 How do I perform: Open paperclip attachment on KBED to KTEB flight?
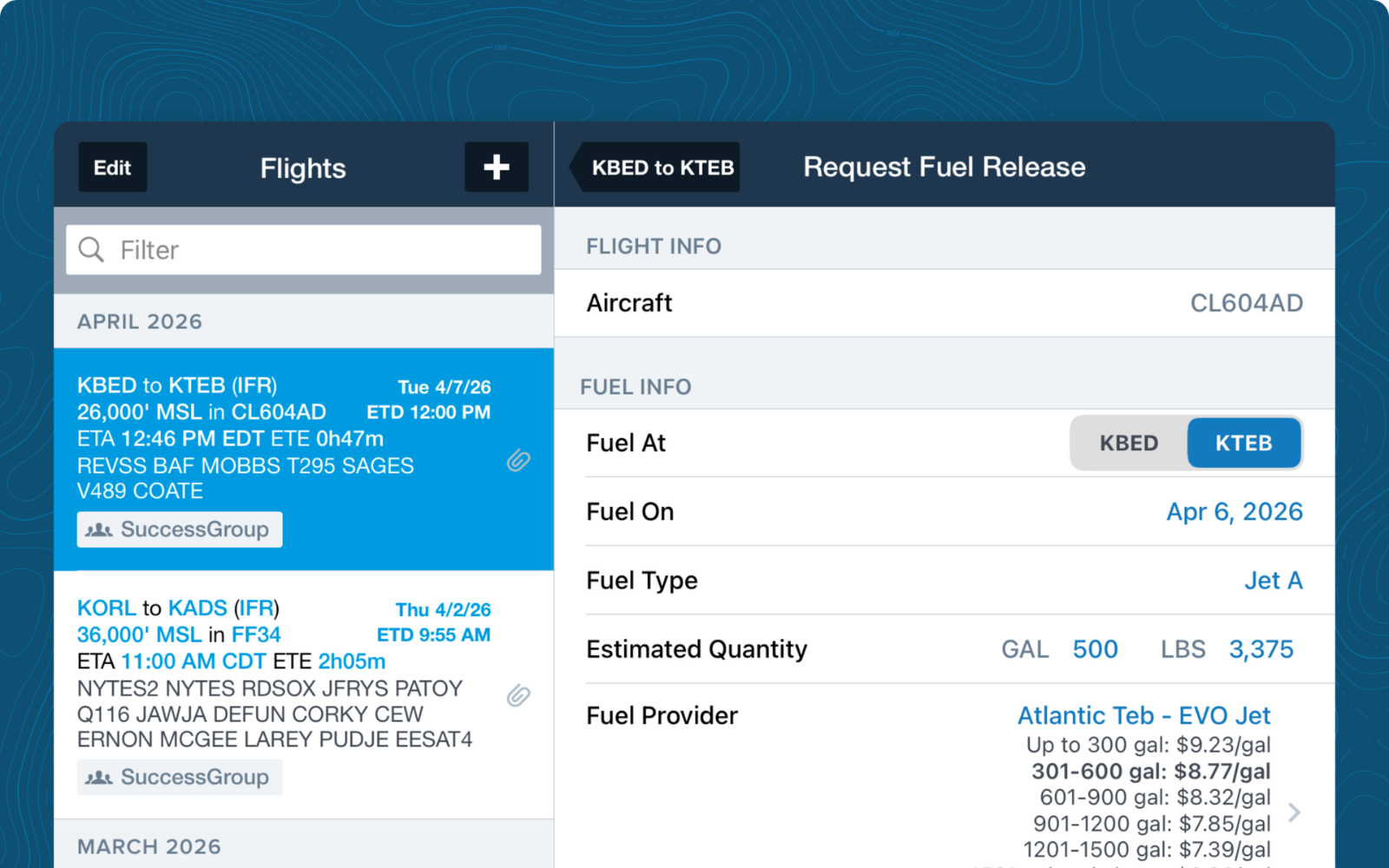(x=518, y=460)
